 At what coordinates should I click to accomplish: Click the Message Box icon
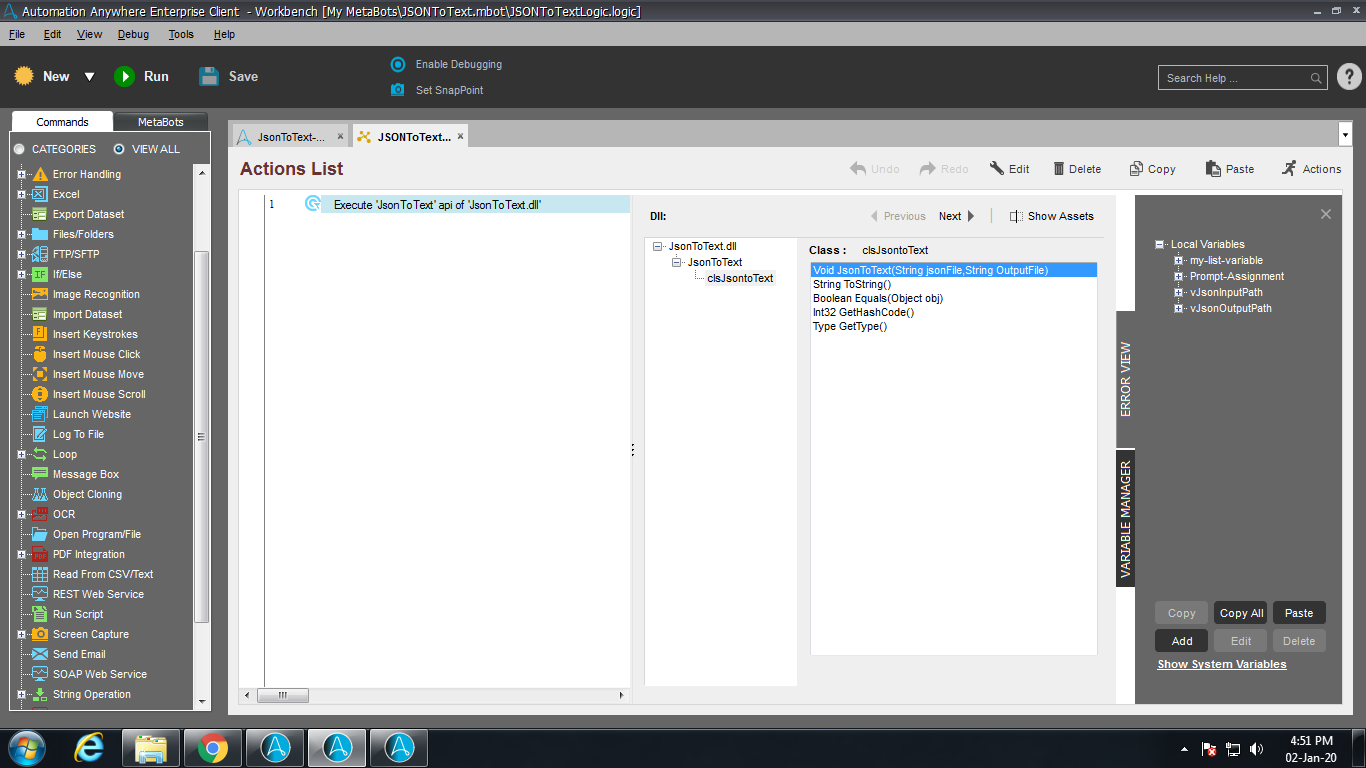[40, 474]
